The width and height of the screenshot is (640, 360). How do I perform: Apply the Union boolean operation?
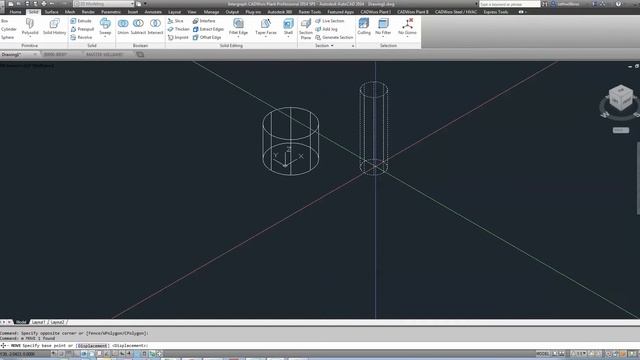[123, 26]
